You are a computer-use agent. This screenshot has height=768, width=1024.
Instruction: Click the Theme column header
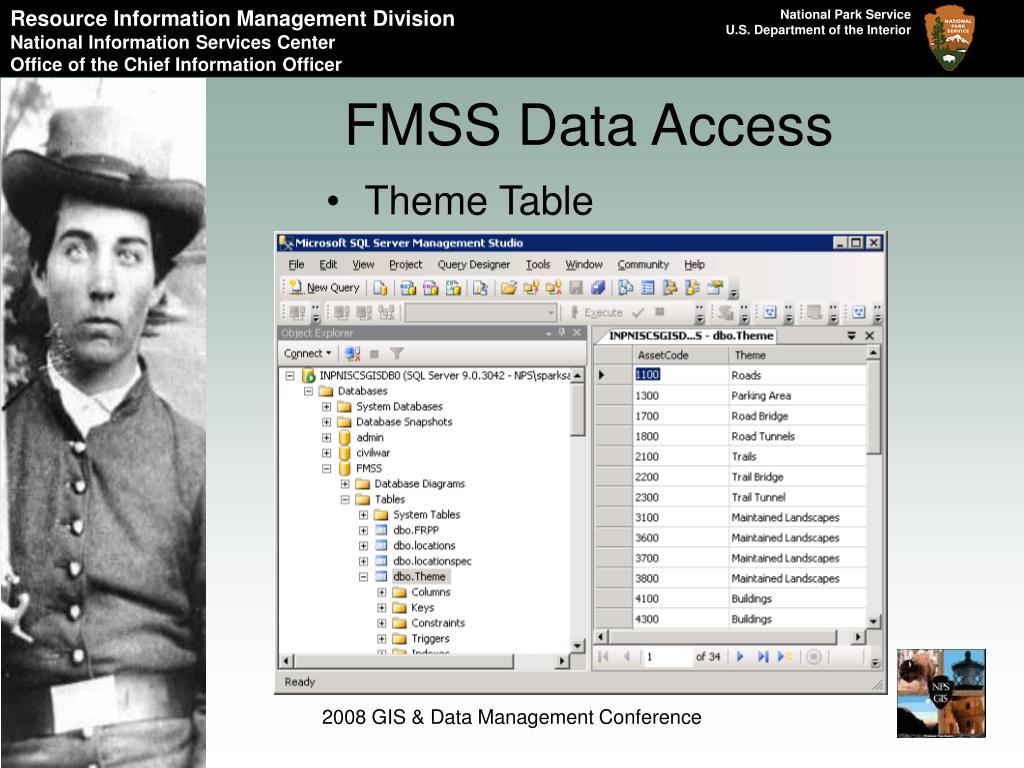click(x=797, y=355)
